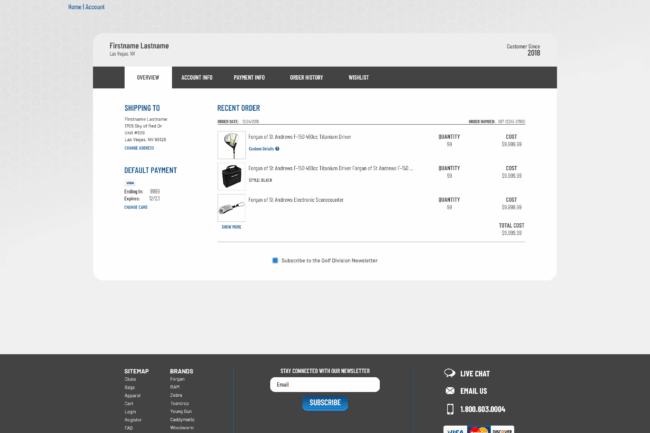Open the Order History tab
650x433 pixels.
306,77
